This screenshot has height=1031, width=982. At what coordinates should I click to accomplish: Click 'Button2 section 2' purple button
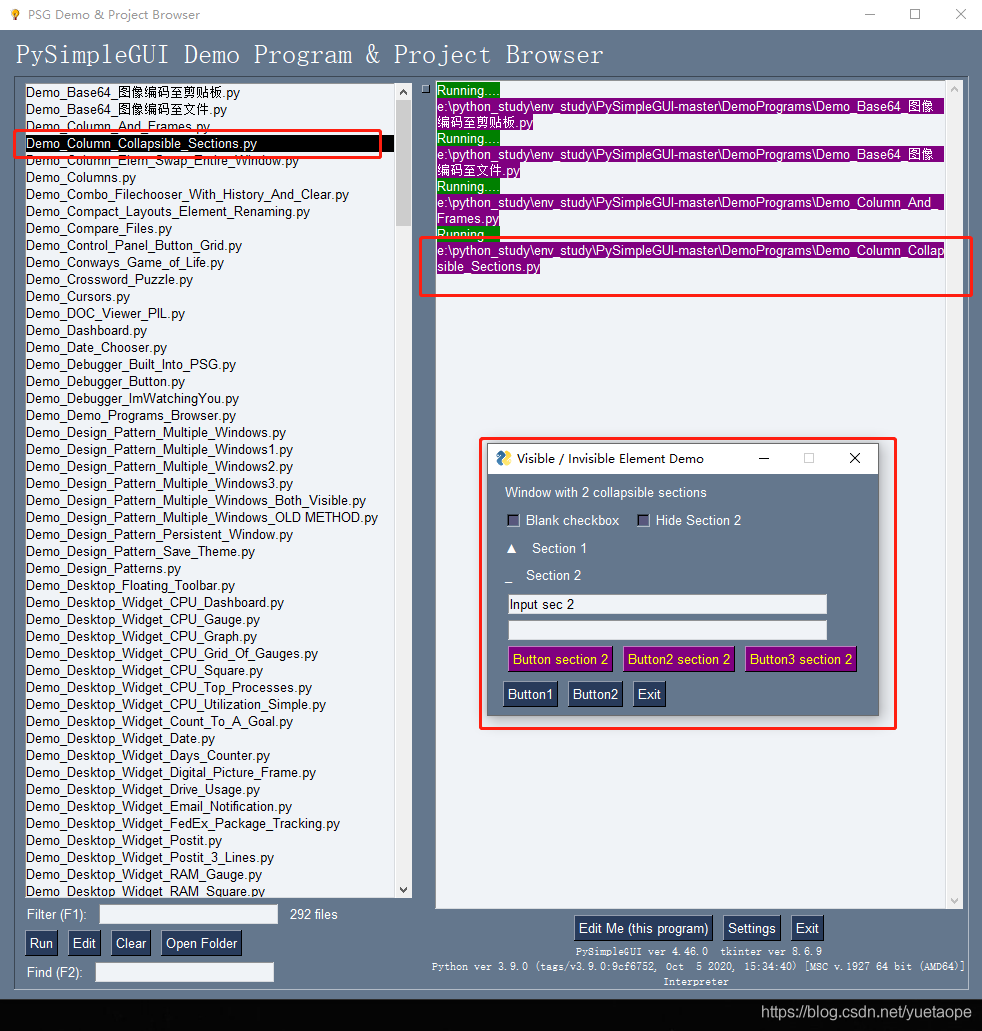point(679,659)
